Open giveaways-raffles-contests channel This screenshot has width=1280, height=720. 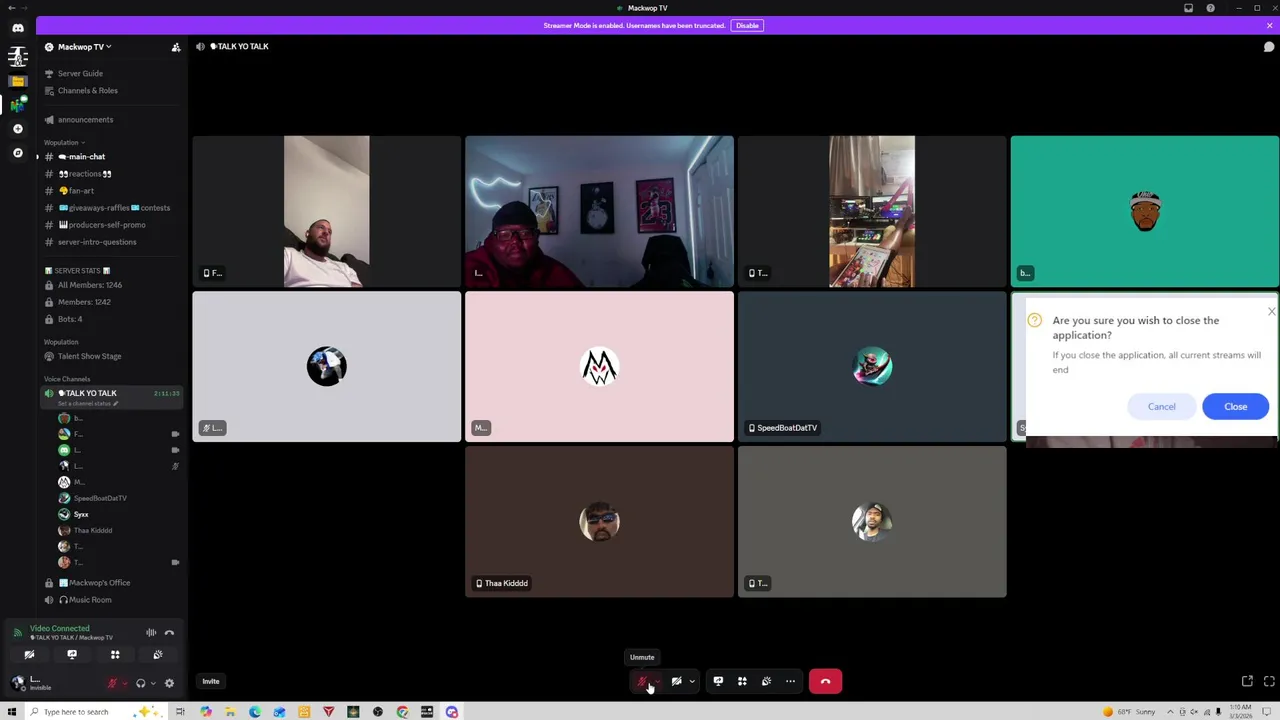coord(113,207)
